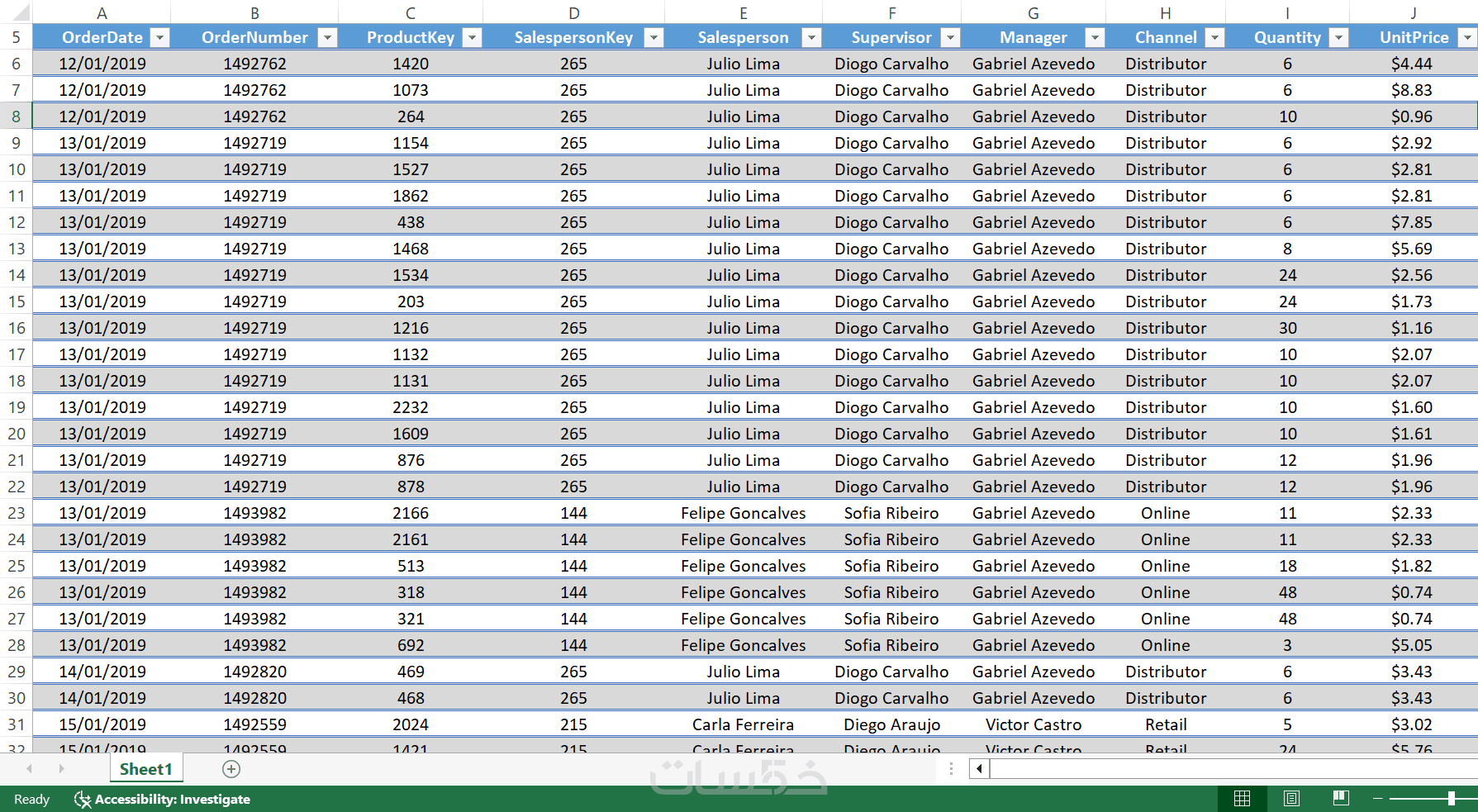1478x812 pixels.
Task: Click the Accessibility Investigate status icon
Action: 83,799
